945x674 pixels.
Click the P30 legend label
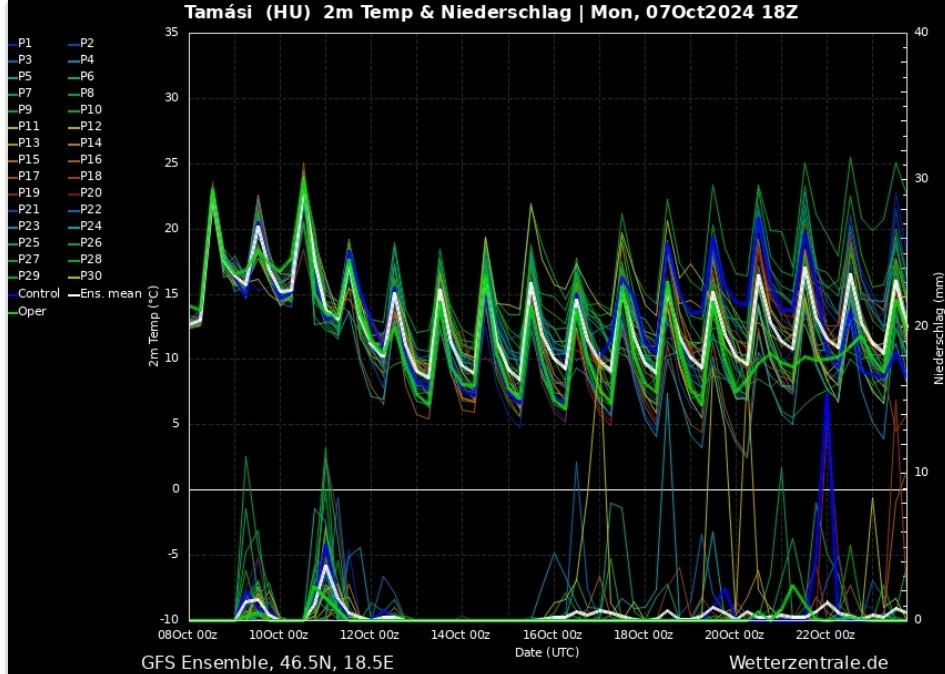tap(91, 276)
